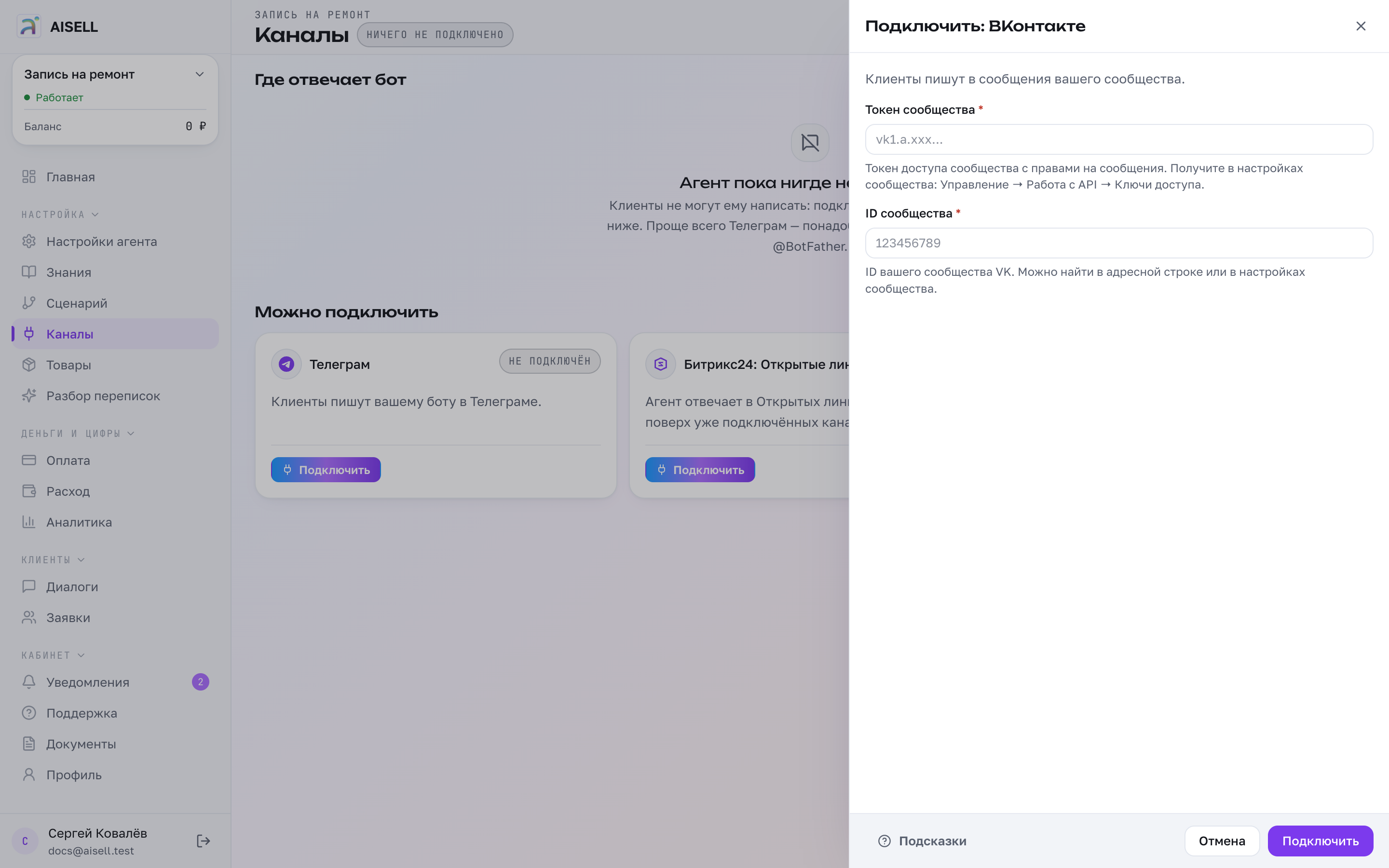Open Настройки агента page
The width and height of the screenshot is (1389, 868).
tap(115, 242)
